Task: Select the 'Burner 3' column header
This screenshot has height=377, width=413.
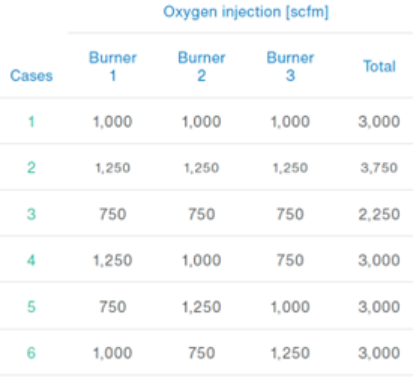Action: (x=290, y=67)
